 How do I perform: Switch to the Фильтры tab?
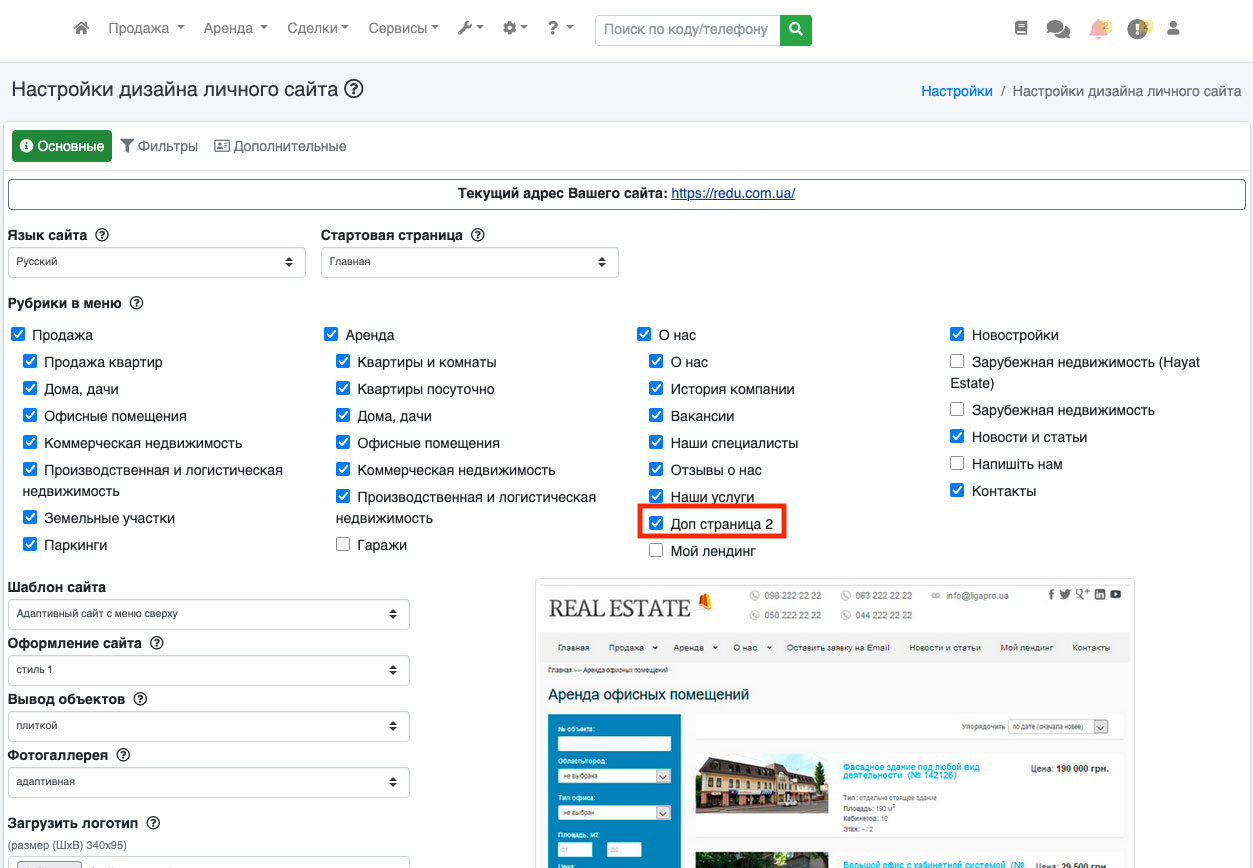159,146
